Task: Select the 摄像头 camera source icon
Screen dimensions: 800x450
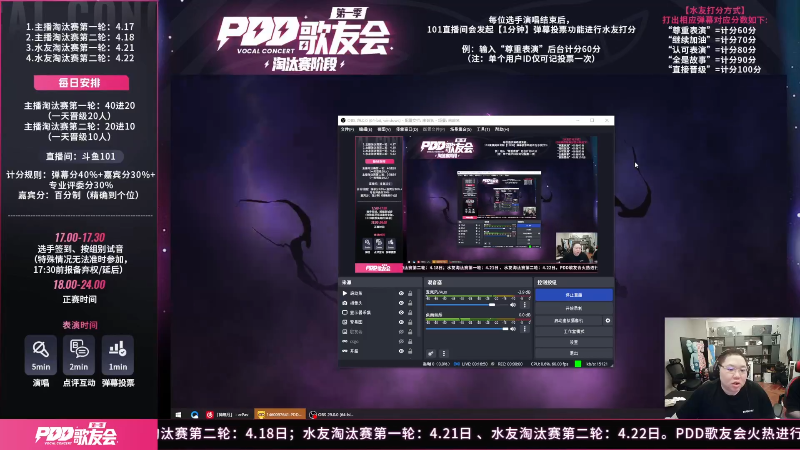Action: coord(345,303)
